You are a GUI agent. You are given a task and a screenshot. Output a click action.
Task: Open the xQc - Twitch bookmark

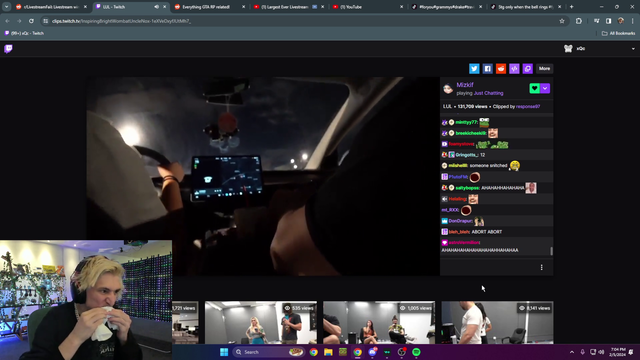(24, 33)
